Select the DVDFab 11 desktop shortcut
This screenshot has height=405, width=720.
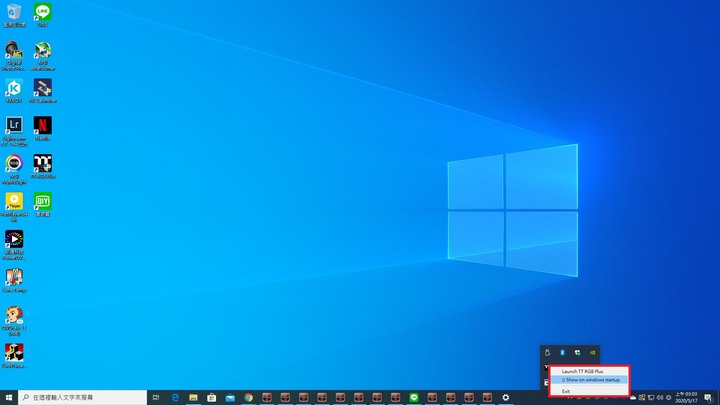[x=14, y=321]
